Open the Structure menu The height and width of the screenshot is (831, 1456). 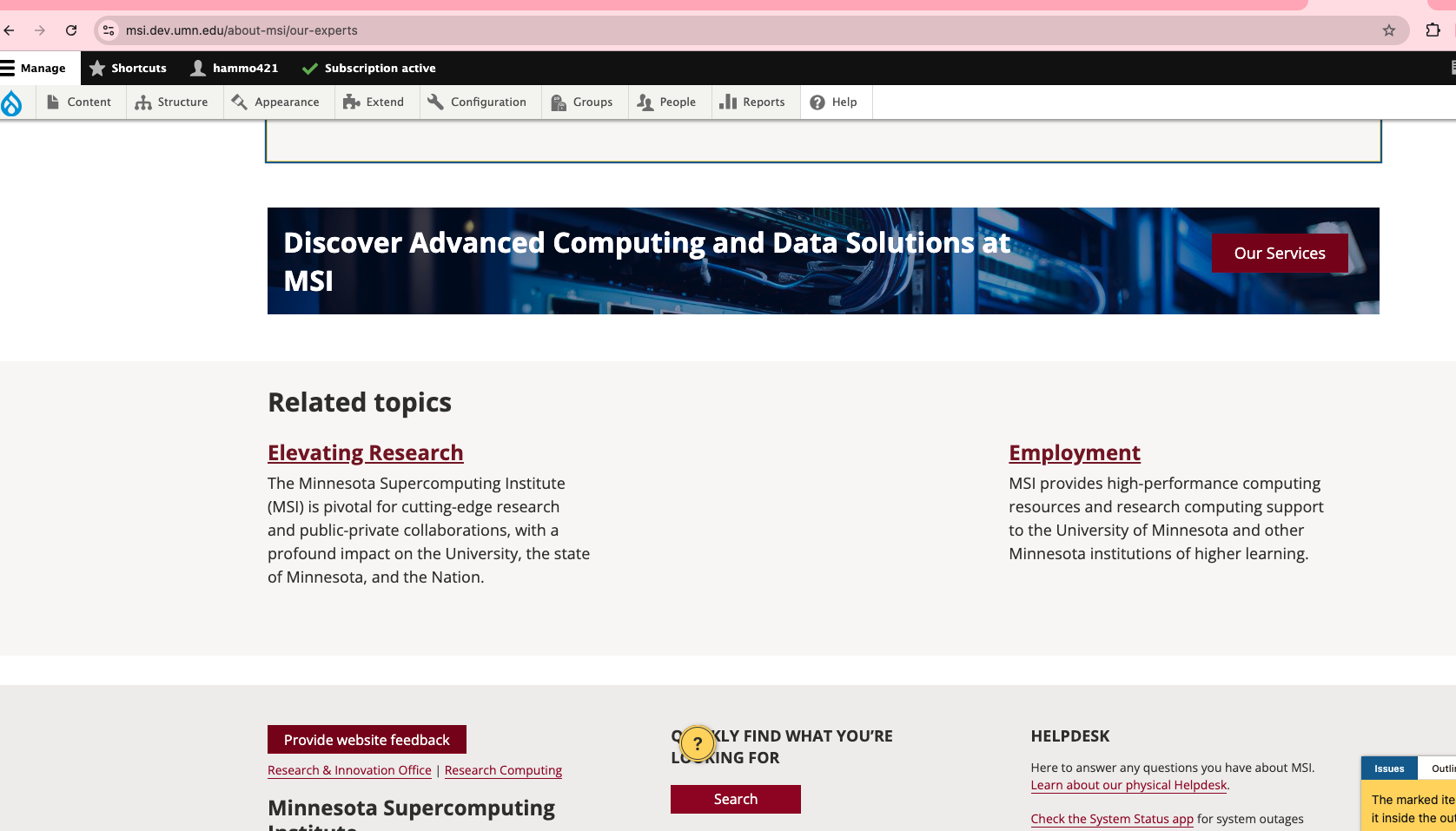(x=172, y=102)
